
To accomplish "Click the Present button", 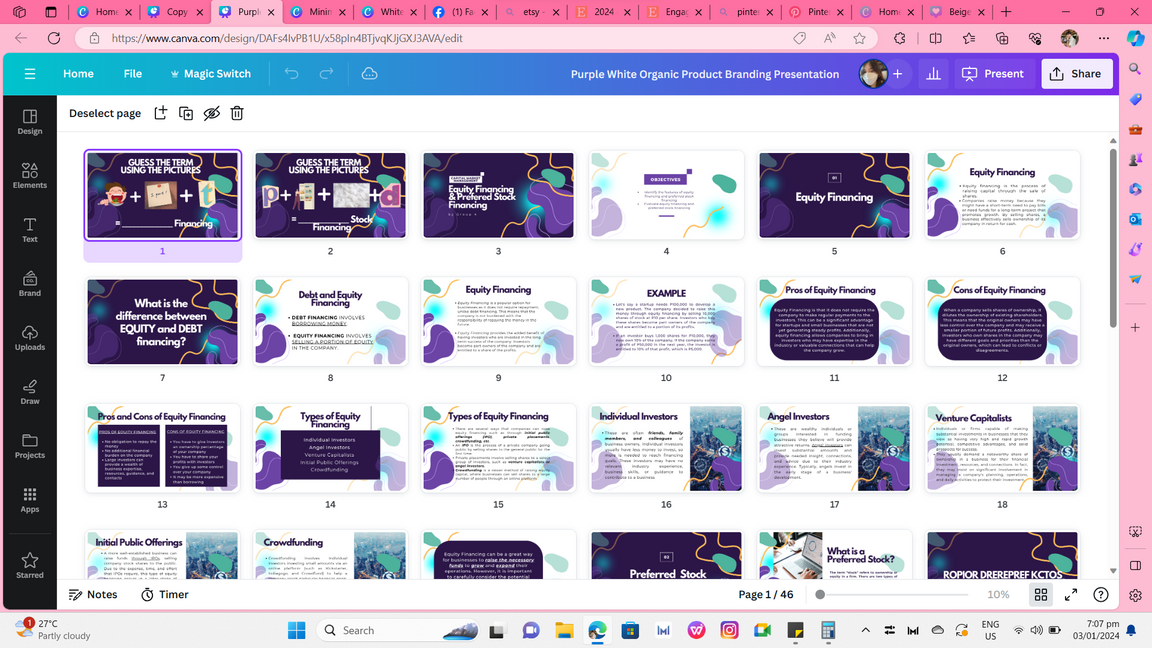I will point(993,74).
